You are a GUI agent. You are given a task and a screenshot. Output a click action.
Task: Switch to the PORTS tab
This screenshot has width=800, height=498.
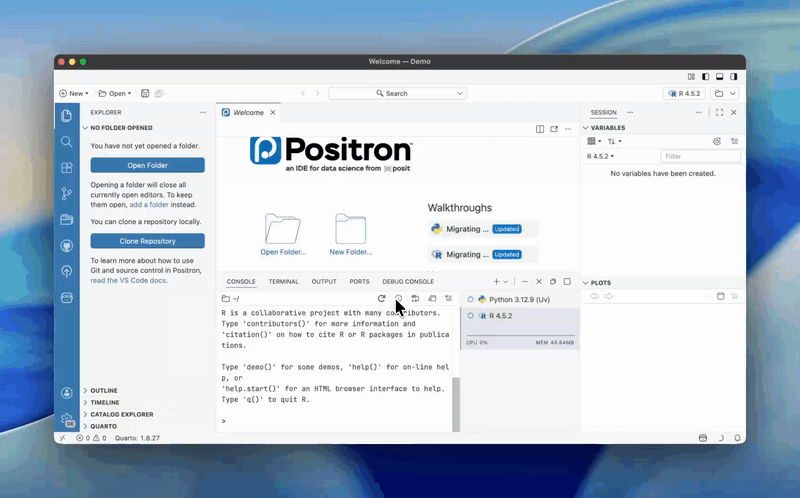[359, 282]
